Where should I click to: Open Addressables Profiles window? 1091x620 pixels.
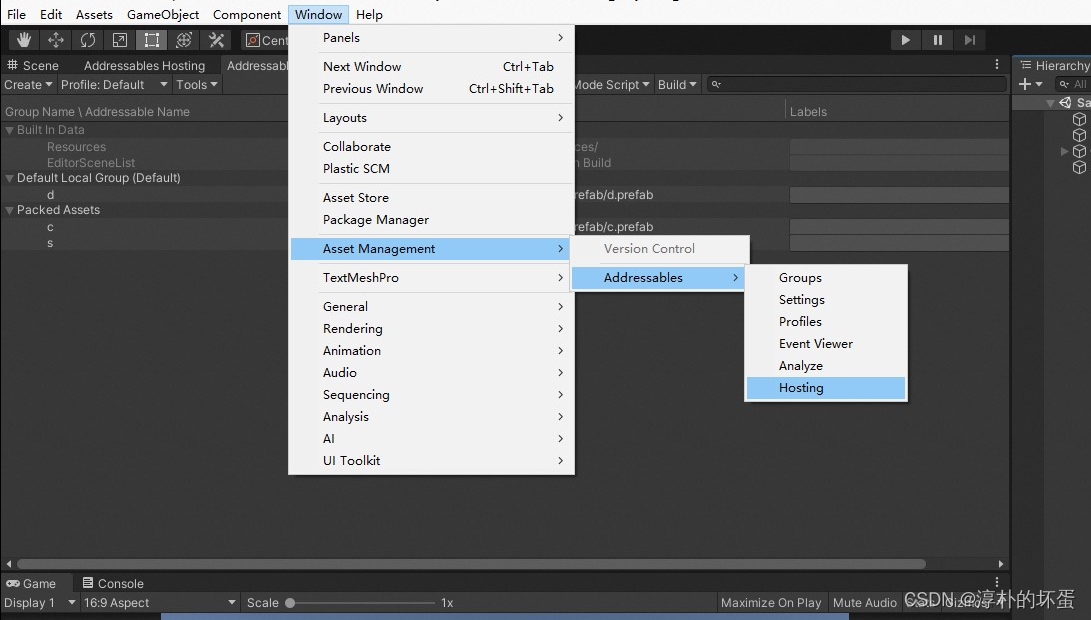click(x=826, y=321)
